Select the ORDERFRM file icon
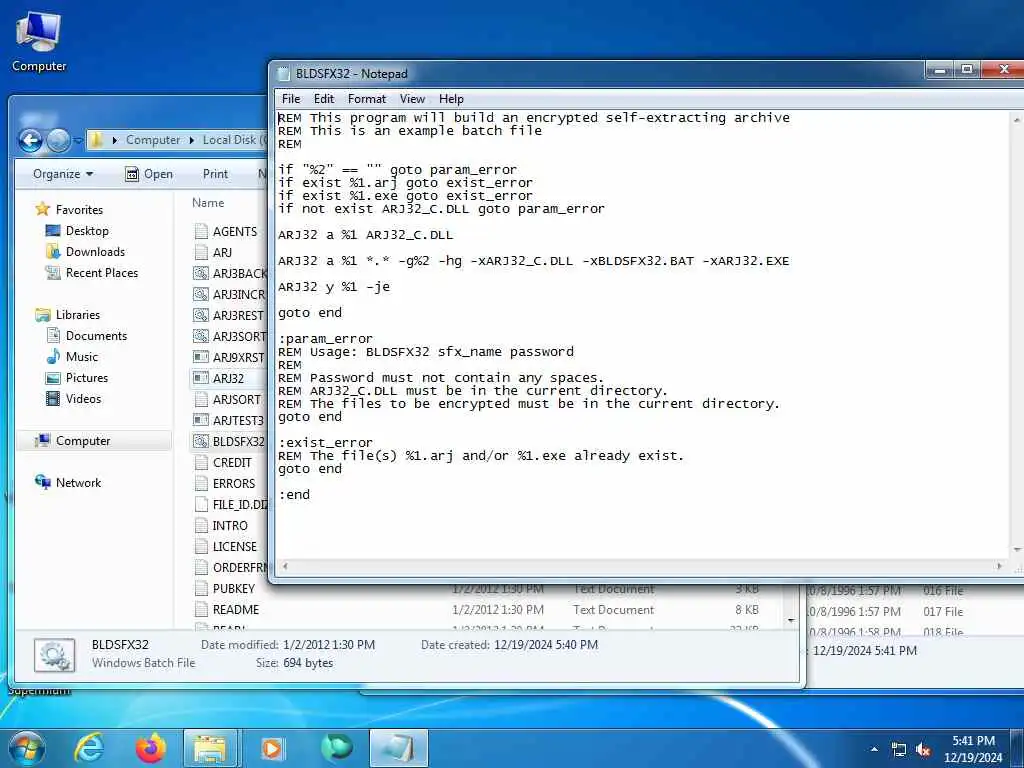Viewport: 1024px width, 768px height. tap(201, 568)
